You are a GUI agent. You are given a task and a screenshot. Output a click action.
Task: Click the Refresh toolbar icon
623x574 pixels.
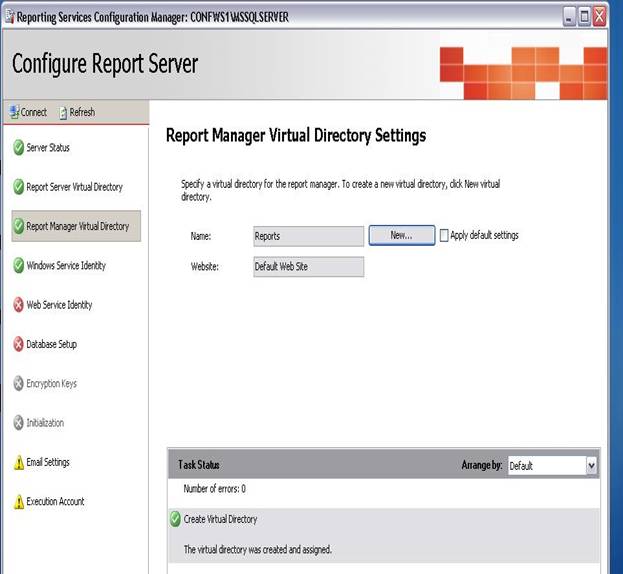point(63,113)
